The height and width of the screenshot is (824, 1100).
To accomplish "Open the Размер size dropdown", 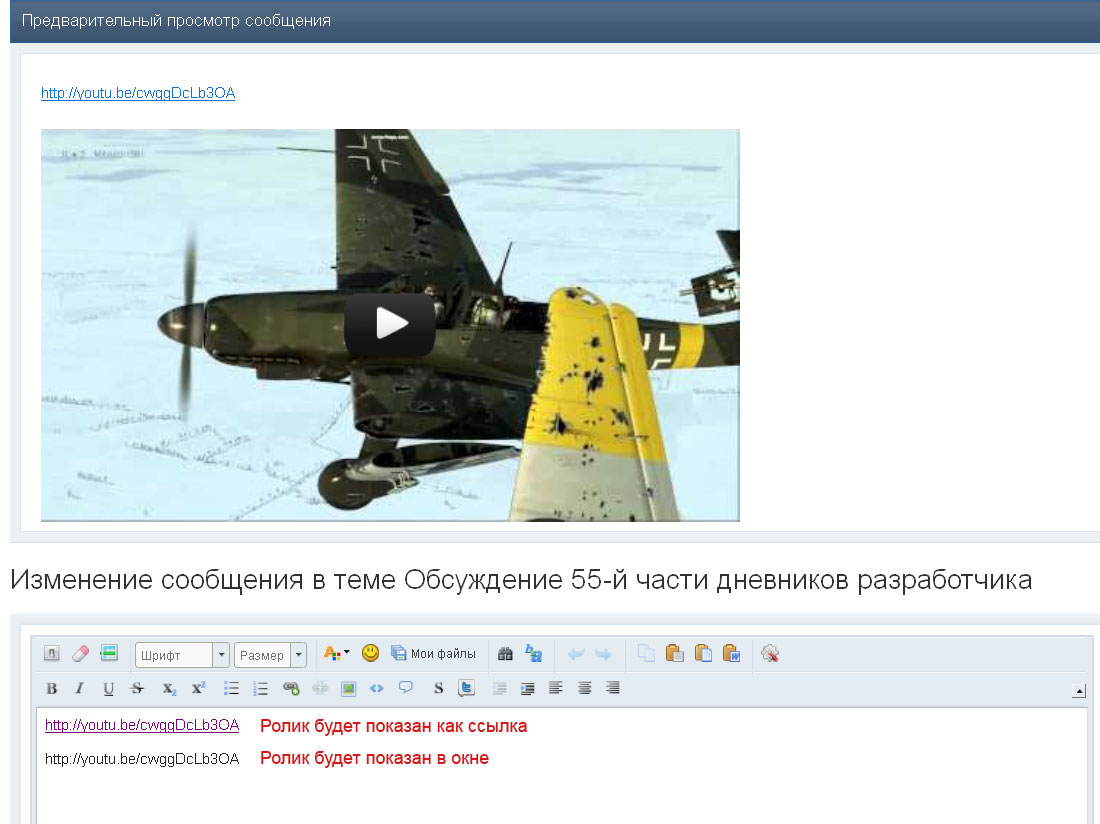I will point(270,655).
